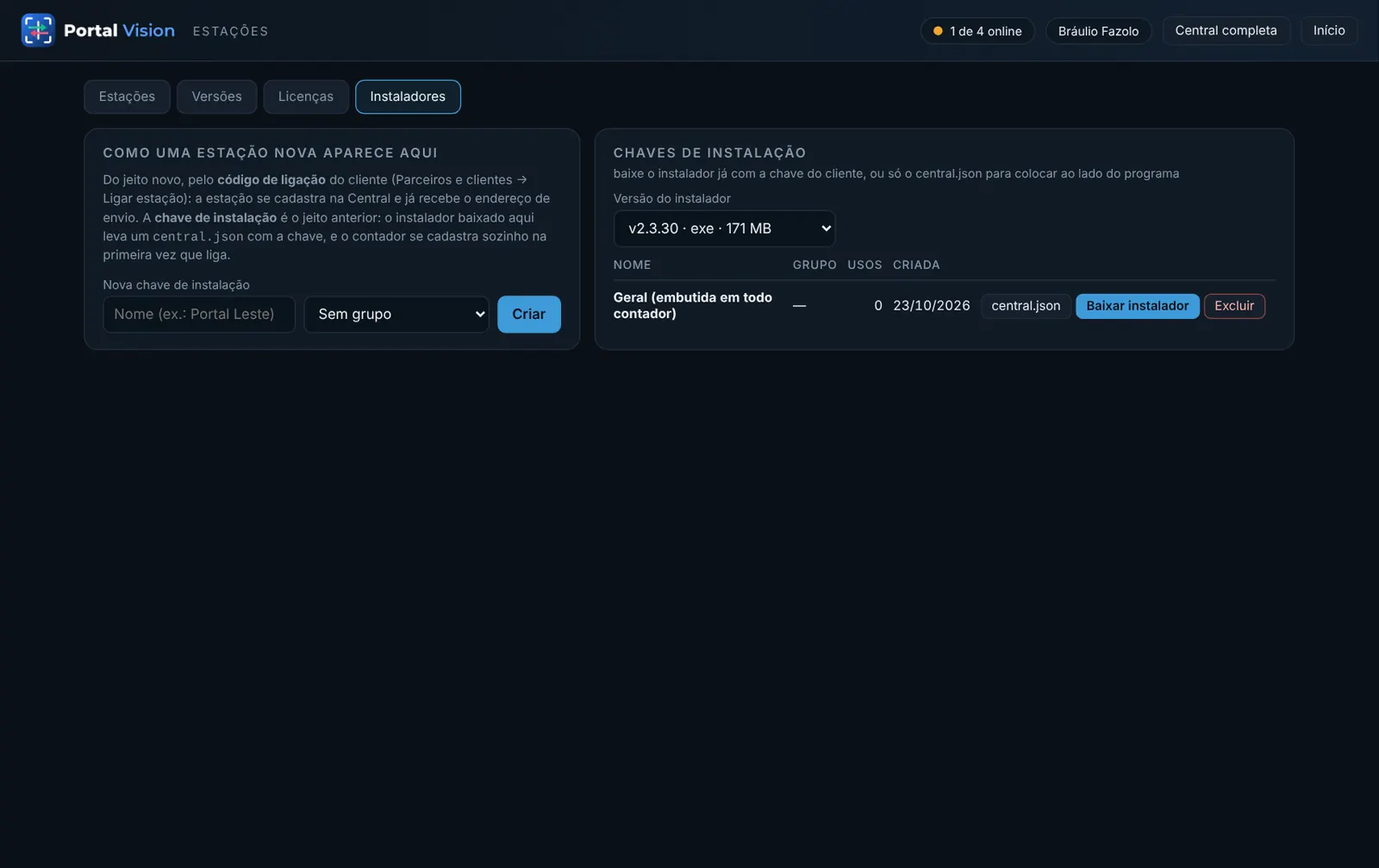Click the Portal Vision logo icon

(x=38, y=30)
